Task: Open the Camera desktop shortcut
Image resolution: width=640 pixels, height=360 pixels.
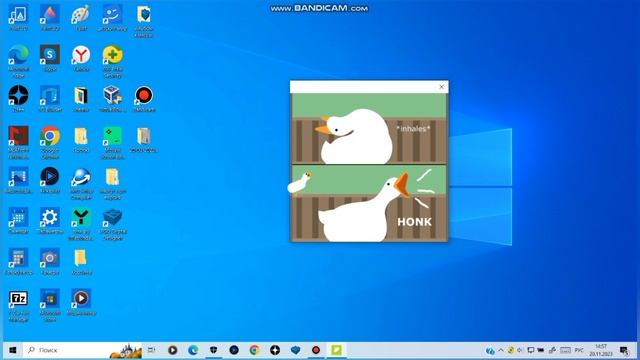Action: pyautogui.click(x=50, y=261)
